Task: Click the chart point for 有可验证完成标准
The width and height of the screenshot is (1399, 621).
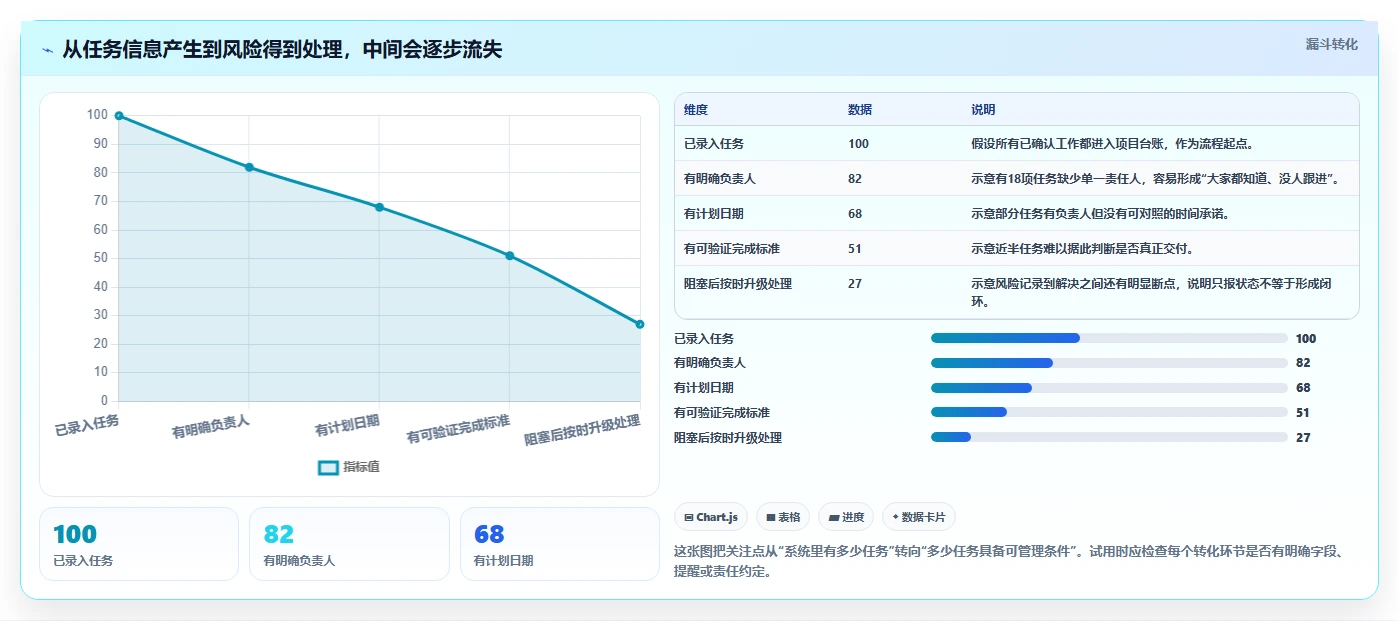Action: [510, 256]
